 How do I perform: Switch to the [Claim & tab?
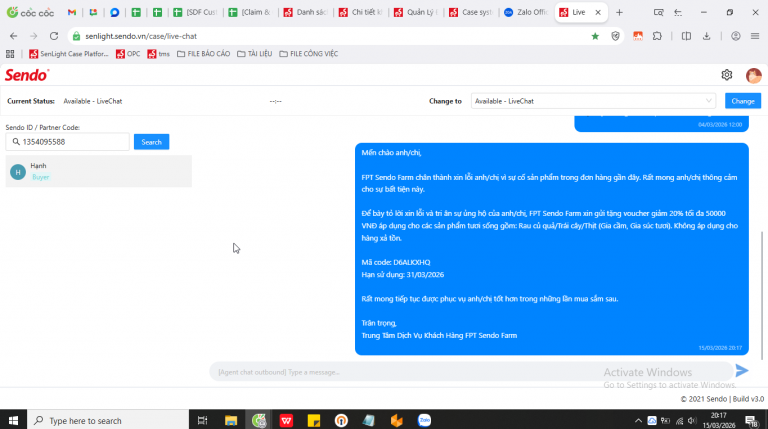250,12
